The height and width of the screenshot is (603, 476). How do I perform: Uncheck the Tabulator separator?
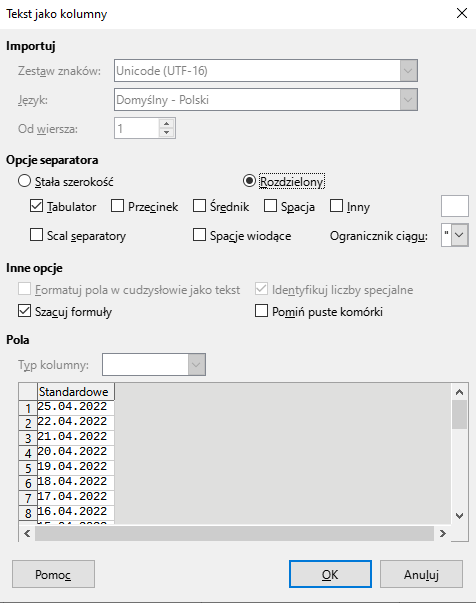click(36, 206)
